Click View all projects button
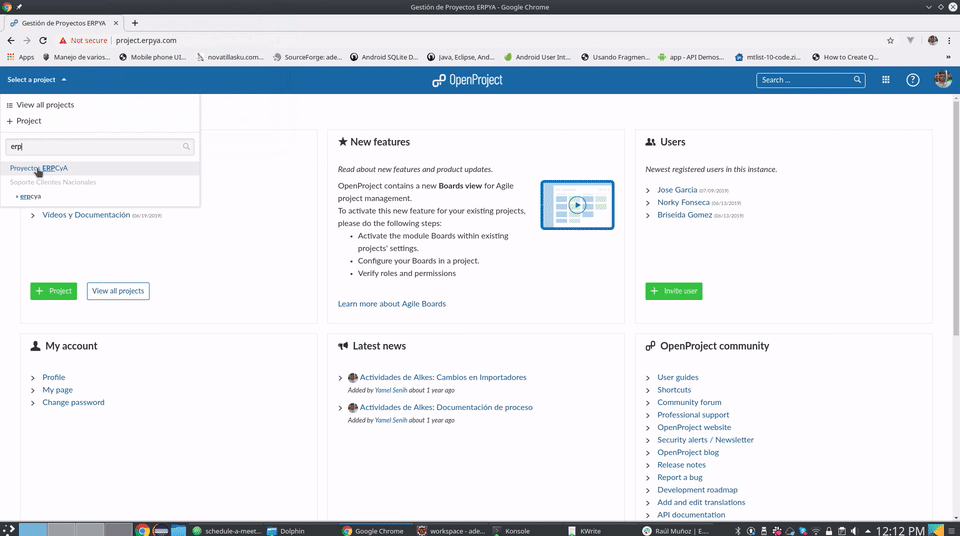 (x=118, y=291)
